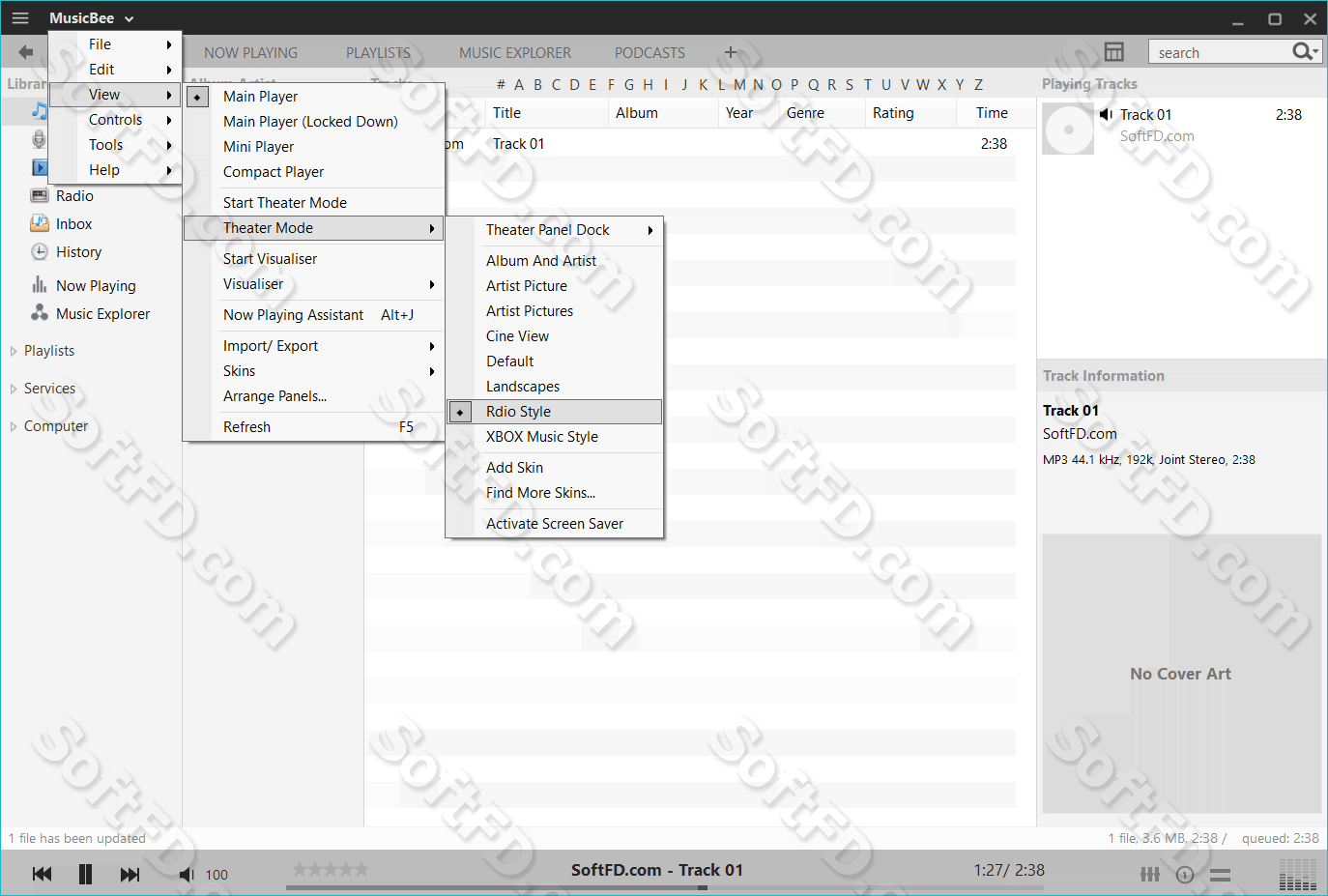Click Find More Skins...

pyautogui.click(x=555, y=493)
